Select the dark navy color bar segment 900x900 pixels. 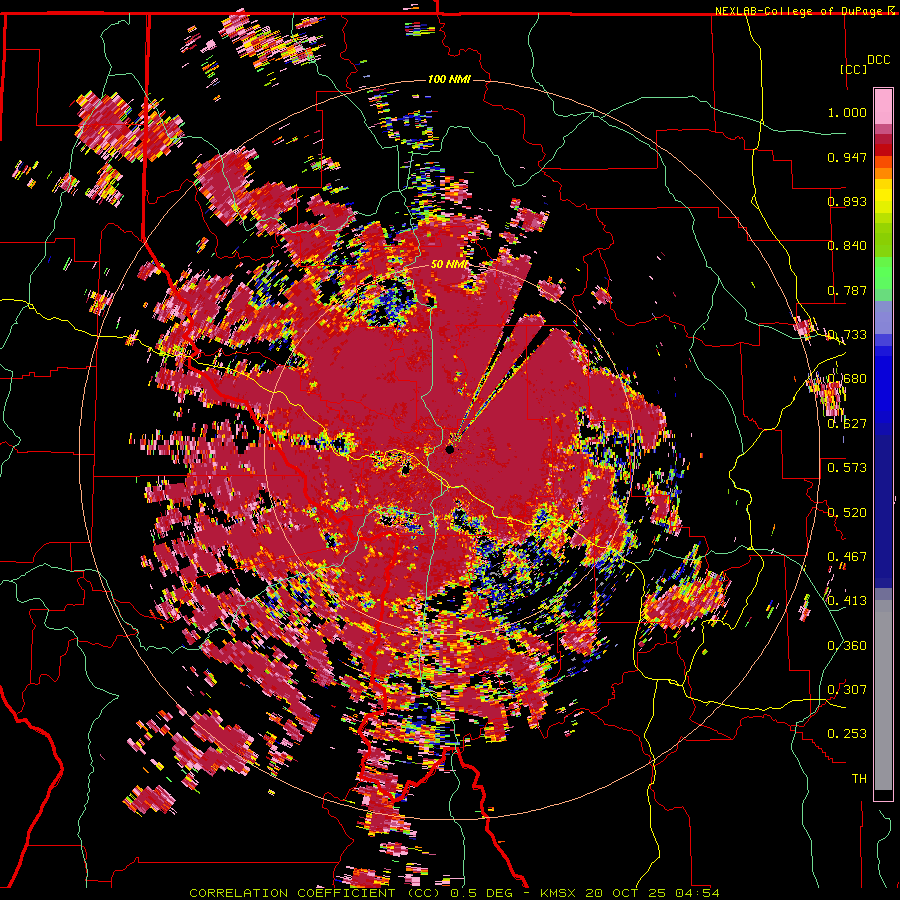point(883,511)
